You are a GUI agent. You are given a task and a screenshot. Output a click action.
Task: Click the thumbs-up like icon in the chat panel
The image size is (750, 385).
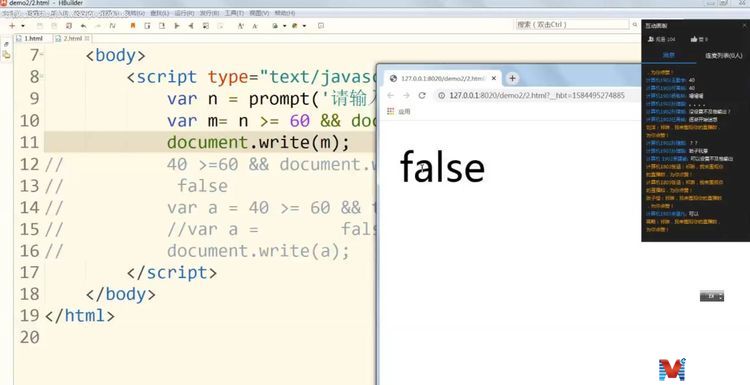point(694,39)
